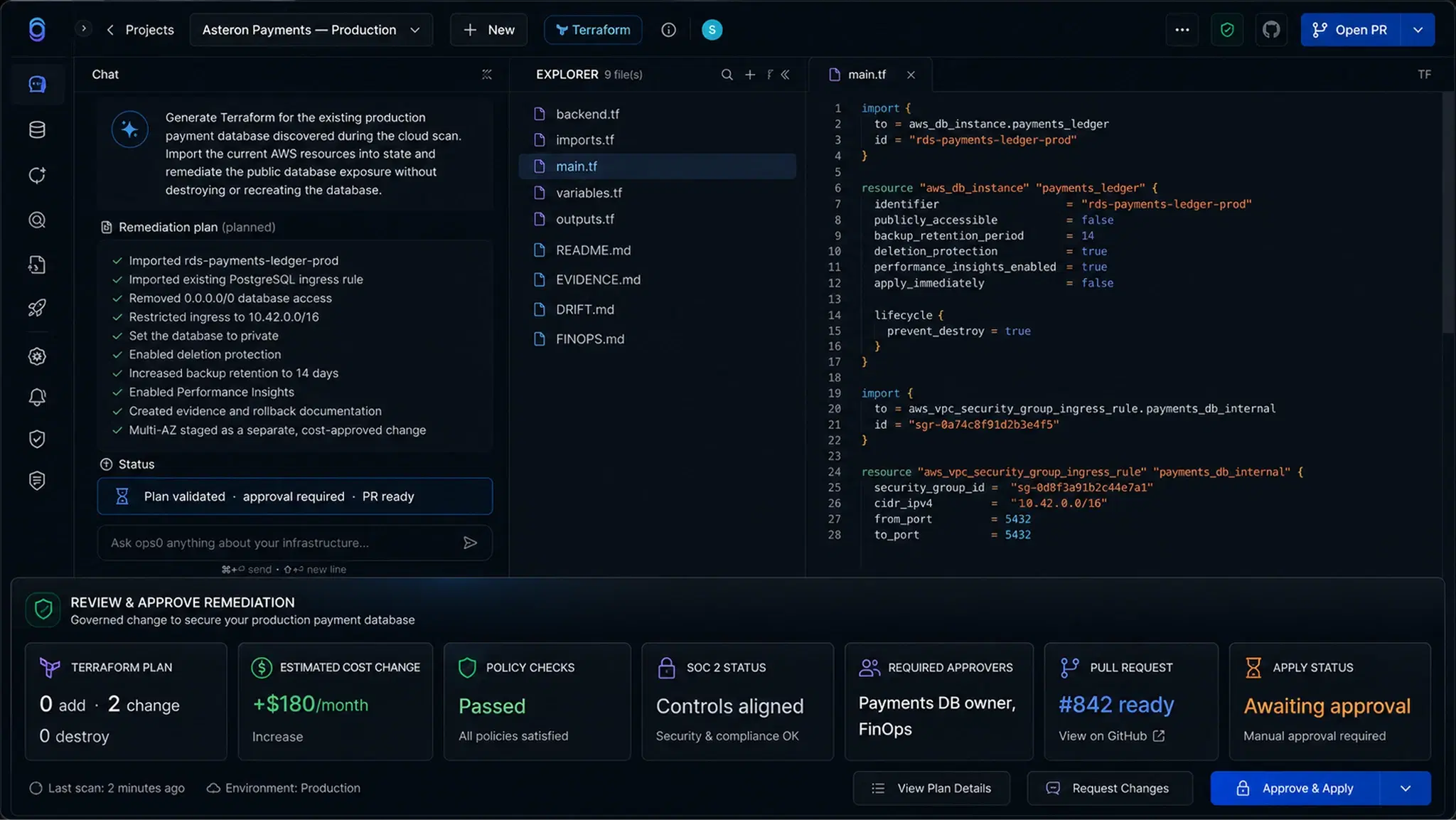Click the S user avatar
Viewport: 1456px width, 820px height.
click(x=712, y=30)
